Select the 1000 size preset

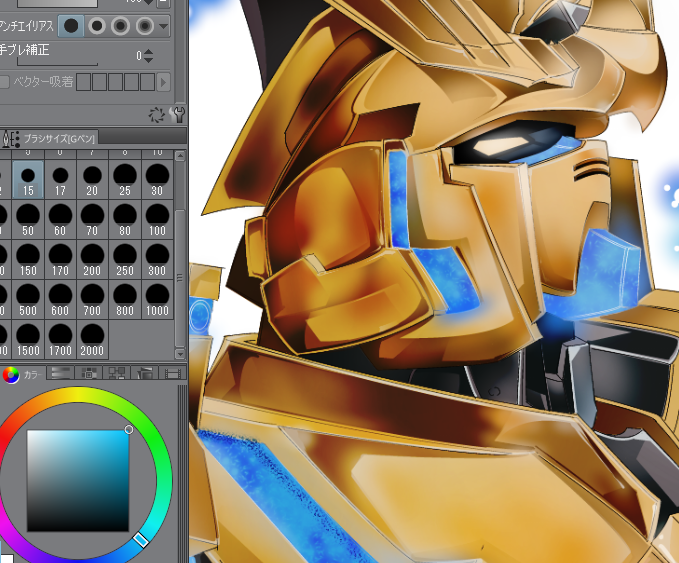tap(157, 299)
